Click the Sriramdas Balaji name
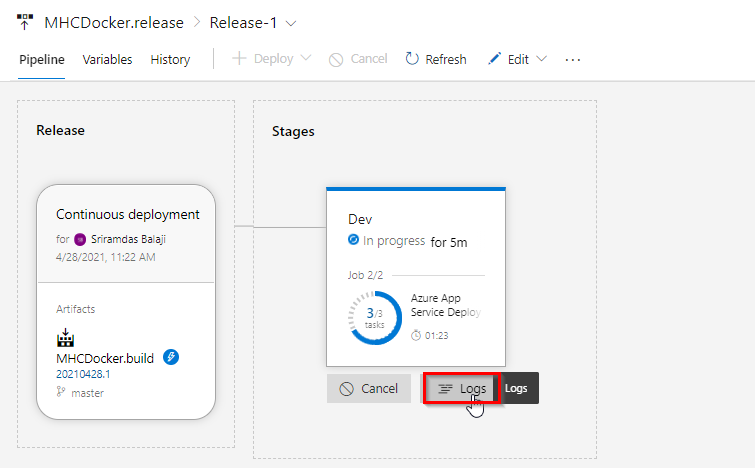This screenshot has width=755, height=468. point(129,239)
